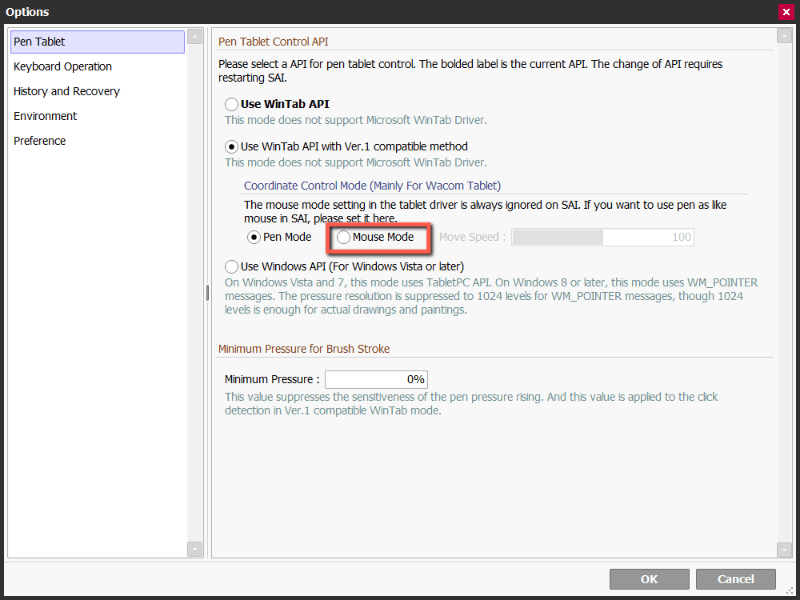Confirm settings with the OK button
The image size is (800, 600).
[649, 579]
